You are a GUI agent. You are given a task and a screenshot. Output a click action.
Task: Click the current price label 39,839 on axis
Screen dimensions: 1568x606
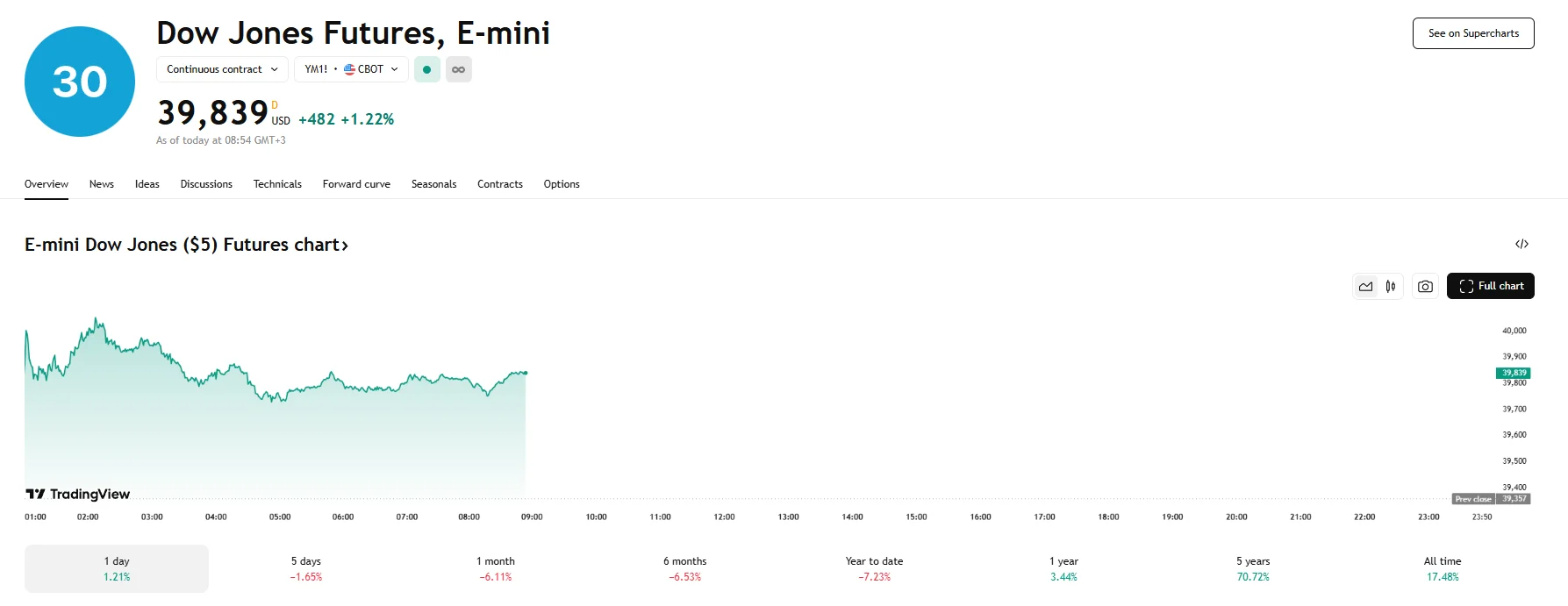[1513, 373]
